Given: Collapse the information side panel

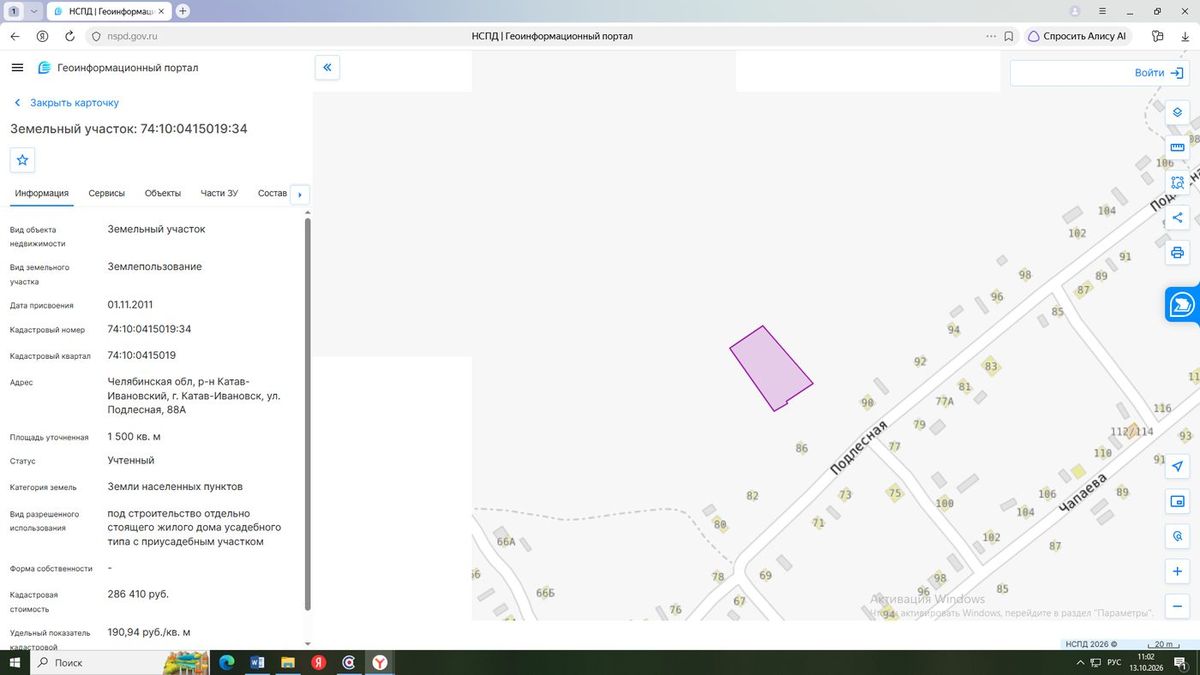Looking at the screenshot, I should click(327, 68).
